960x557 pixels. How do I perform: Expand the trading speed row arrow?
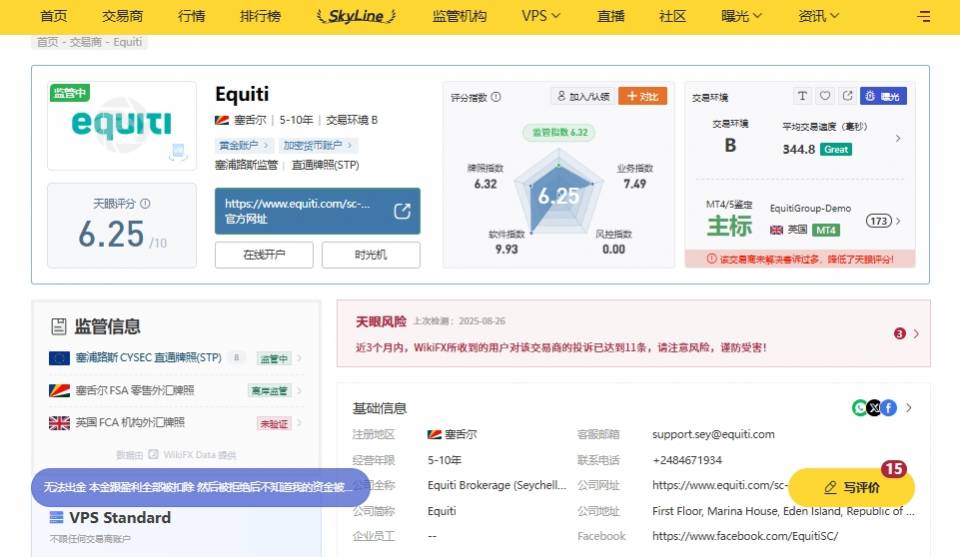pyautogui.click(x=898, y=138)
